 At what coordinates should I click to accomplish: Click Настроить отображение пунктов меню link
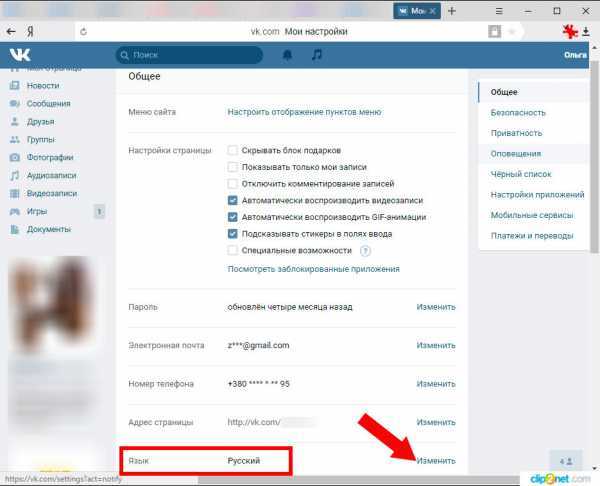[x=305, y=112]
